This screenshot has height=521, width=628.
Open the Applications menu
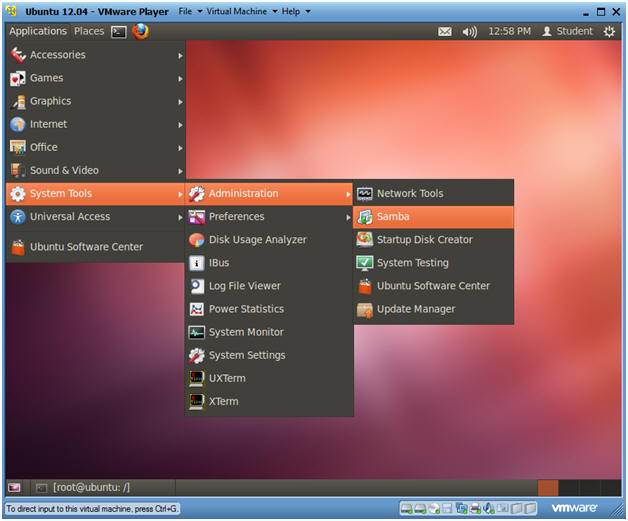pos(38,31)
